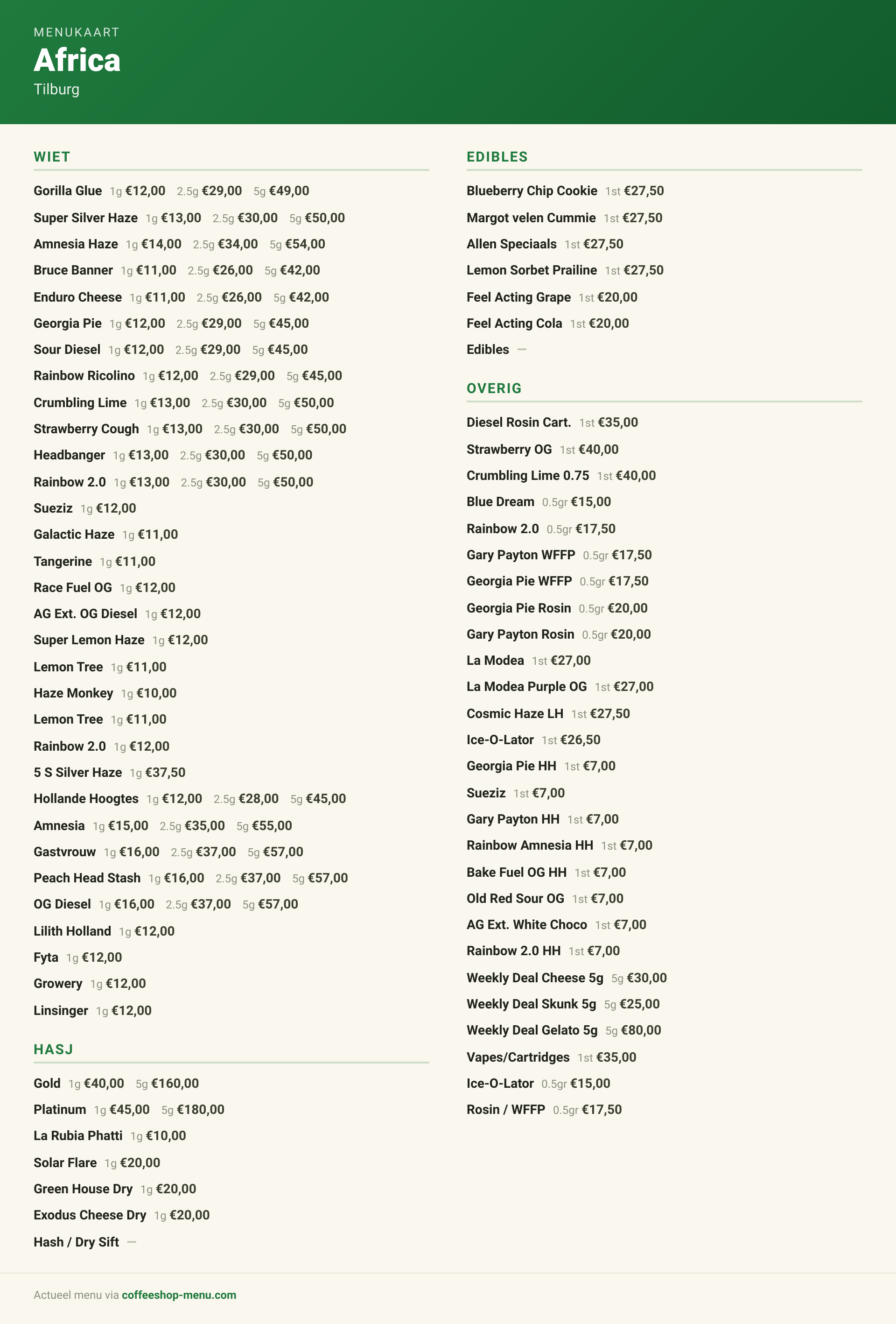The image size is (896, 1324).
Task: Click the Diesel Rosin Cart. entry
Action: [x=552, y=422]
